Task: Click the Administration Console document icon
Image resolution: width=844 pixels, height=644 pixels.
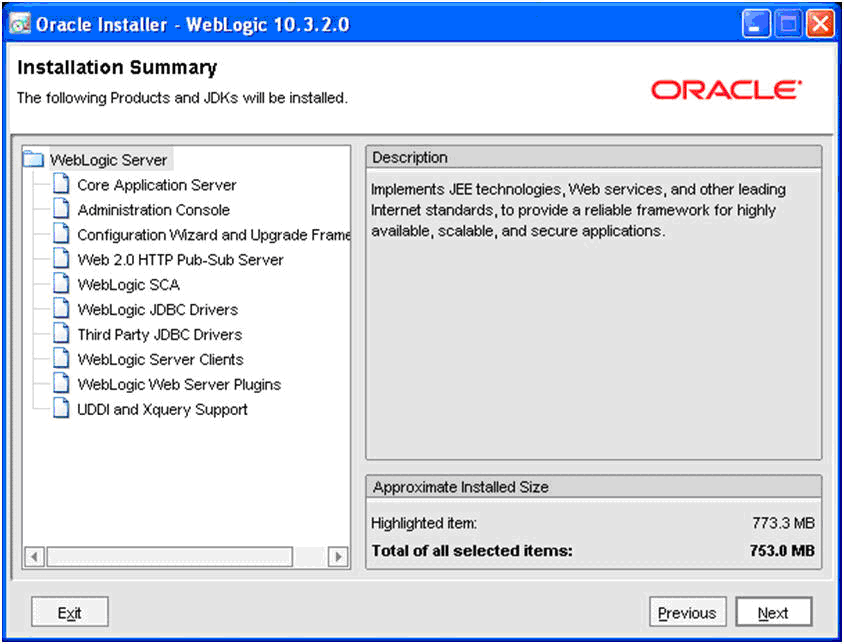Action: coord(61,209)
